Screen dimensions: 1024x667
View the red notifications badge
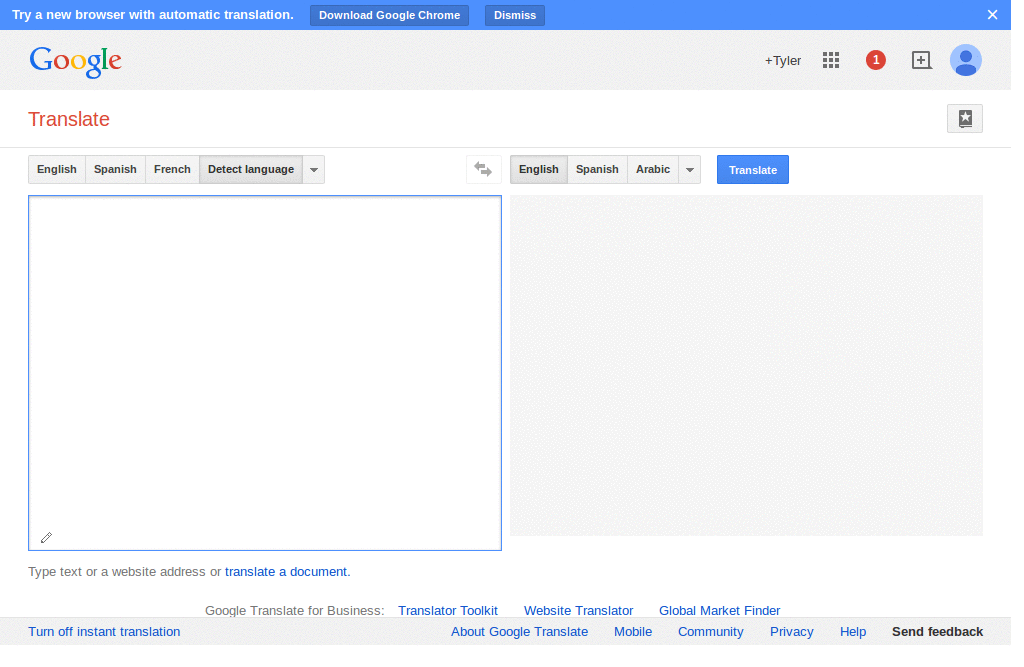[x=876, y=60]
